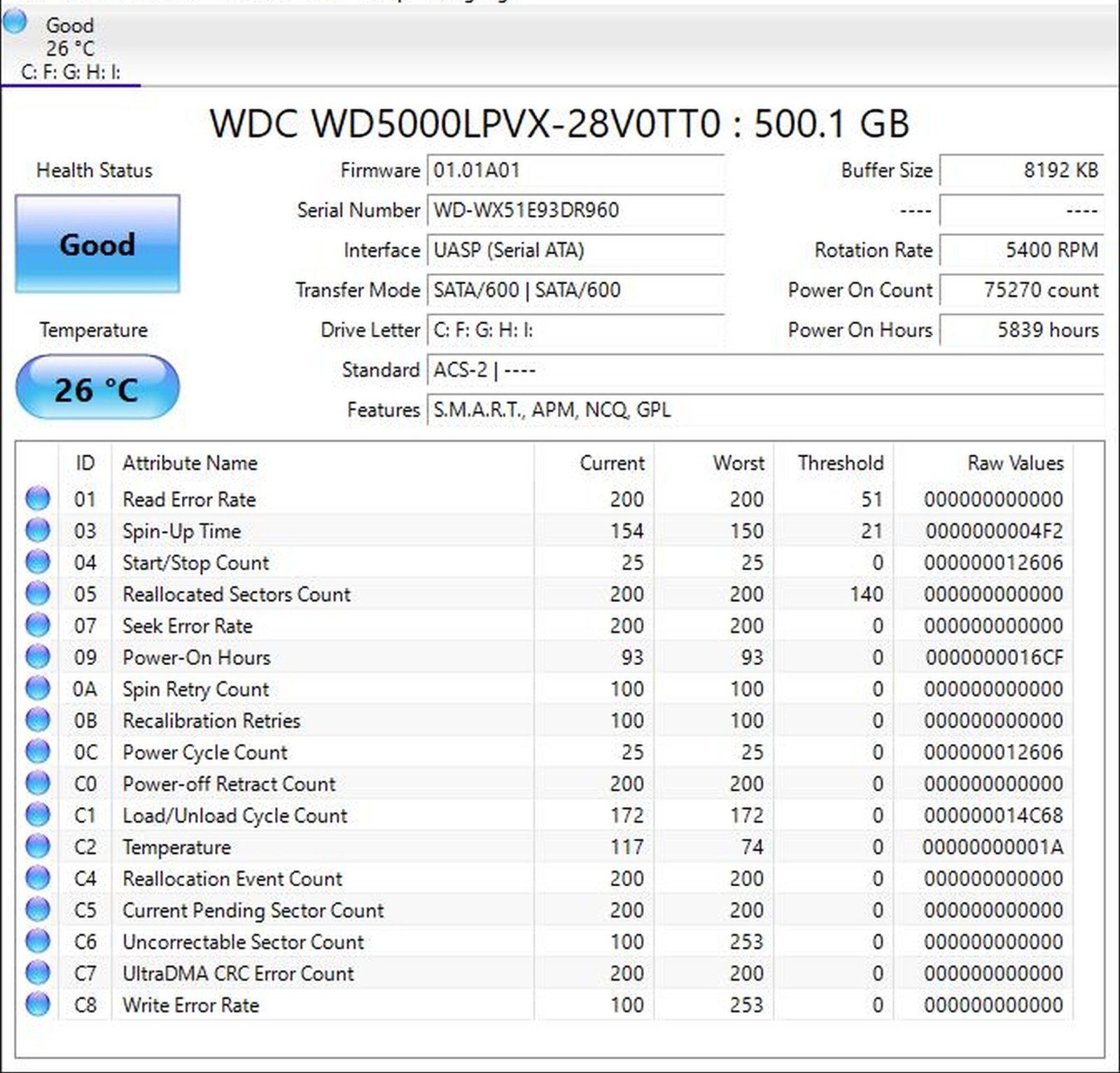This screenshot has height=1073, width=1120.
Task: Click status icon for Reallocation Event Count
Action: 38,878
